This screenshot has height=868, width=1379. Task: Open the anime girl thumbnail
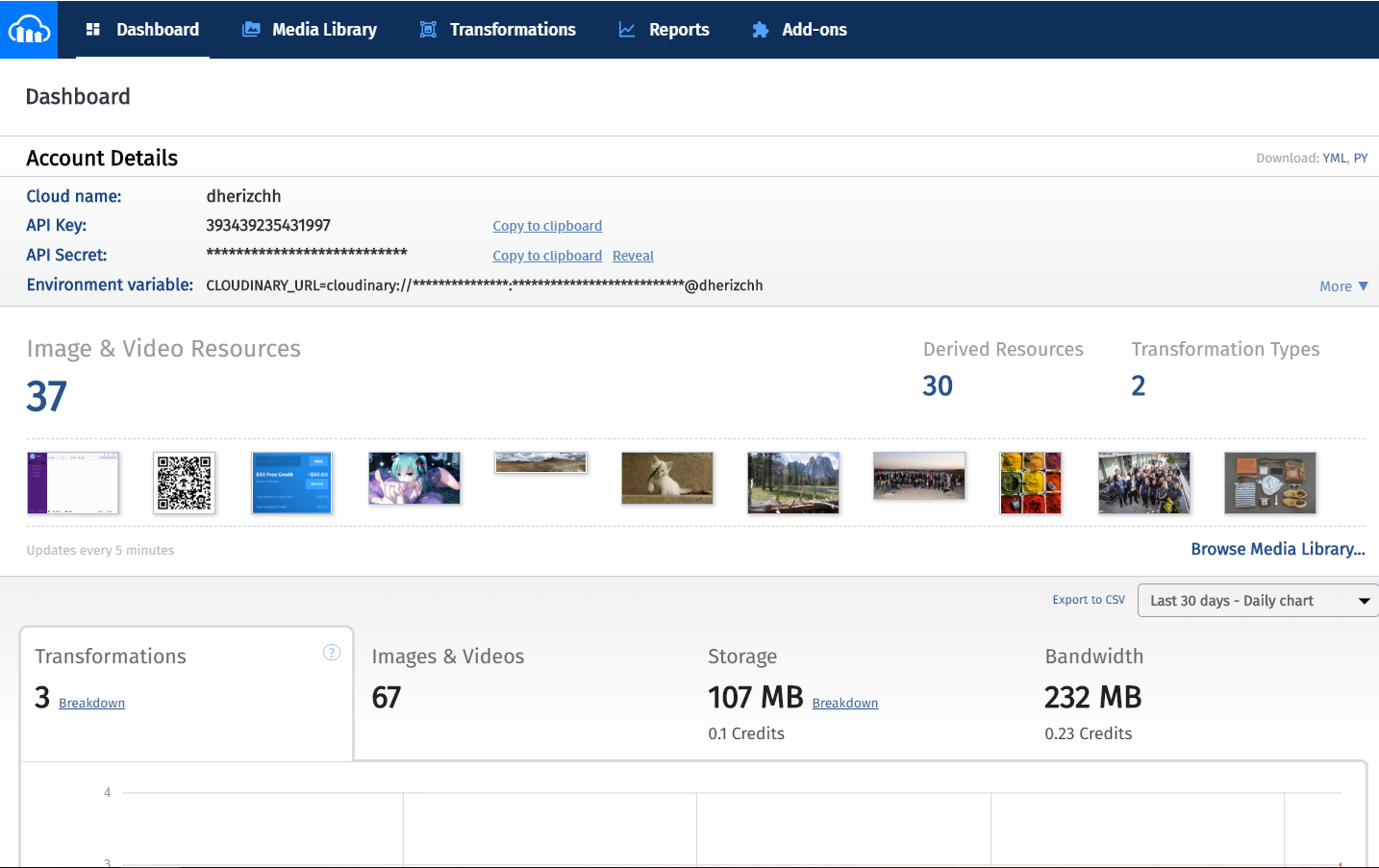pos(414,478)
